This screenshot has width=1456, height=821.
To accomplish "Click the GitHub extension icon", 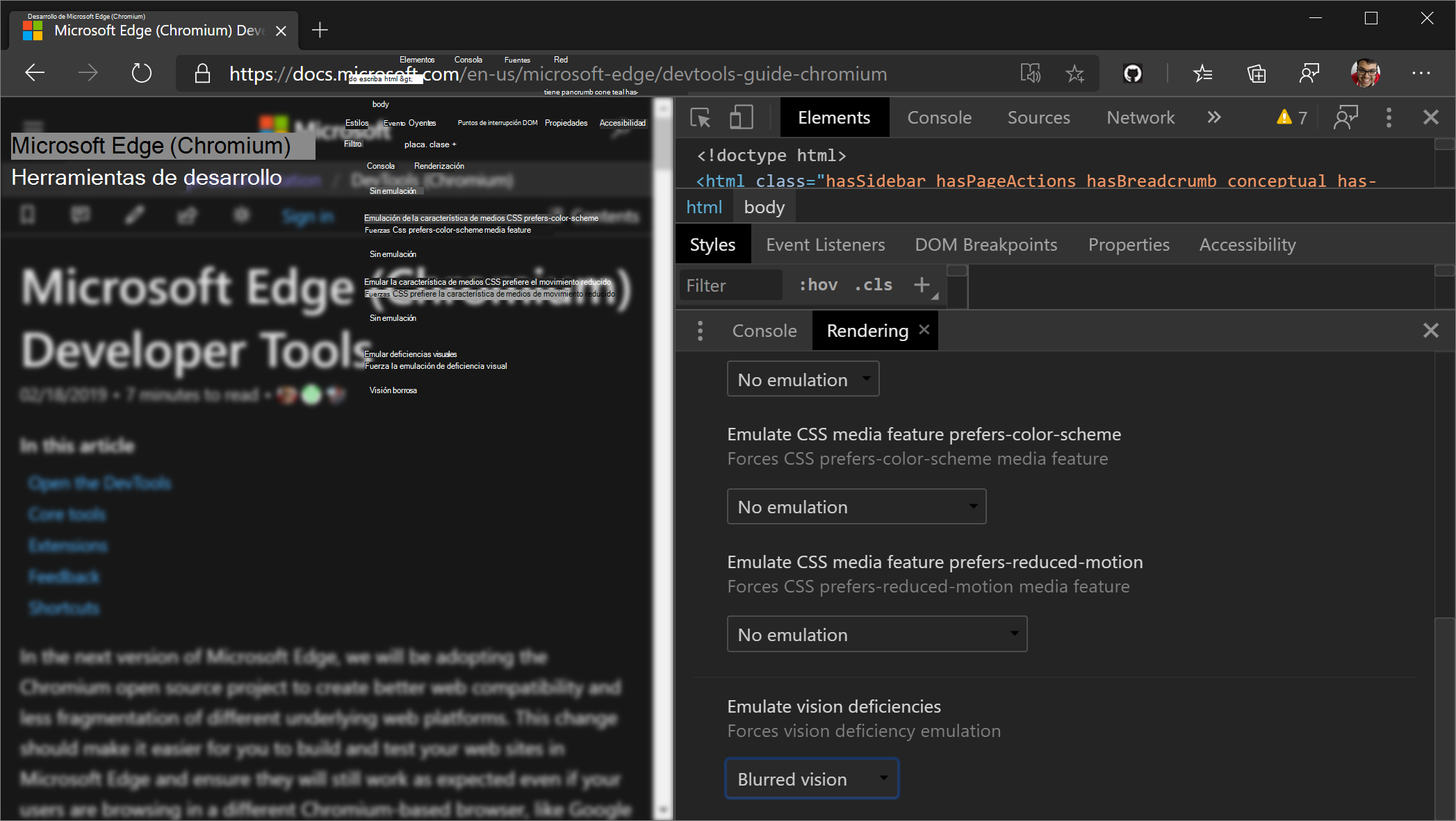I will pos(1132,73).
